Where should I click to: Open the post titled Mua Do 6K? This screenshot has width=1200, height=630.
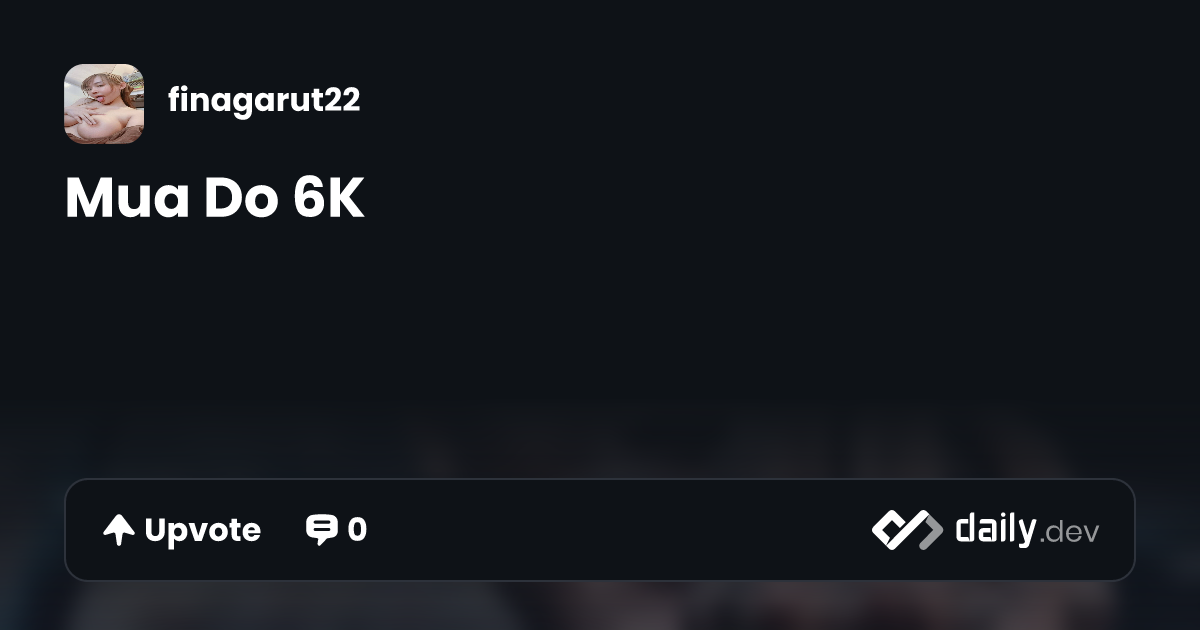pyautogui.click(x=215, y=200)
